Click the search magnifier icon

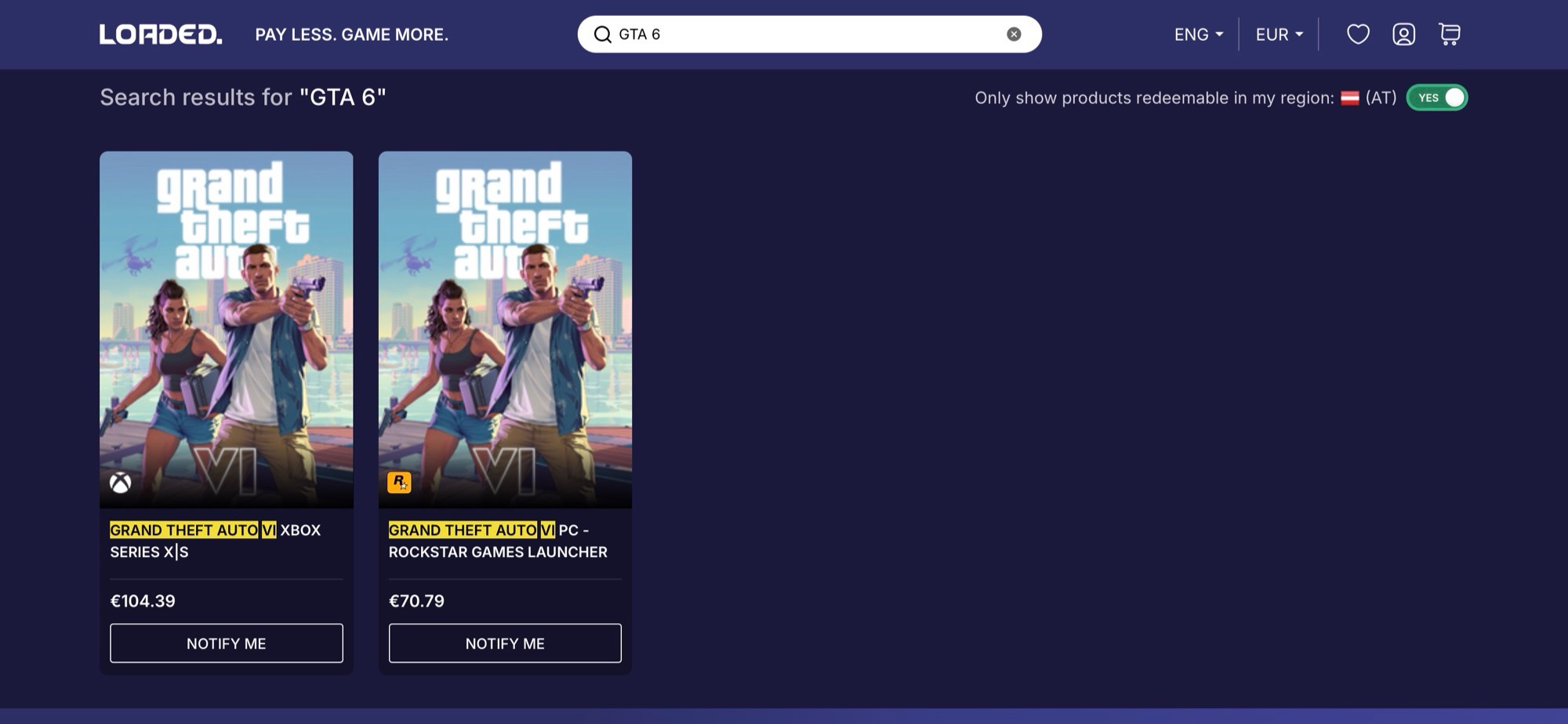602,34
